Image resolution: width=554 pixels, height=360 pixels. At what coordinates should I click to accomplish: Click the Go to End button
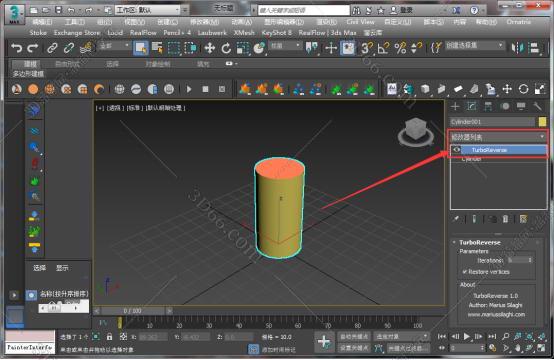click(492, 337)
